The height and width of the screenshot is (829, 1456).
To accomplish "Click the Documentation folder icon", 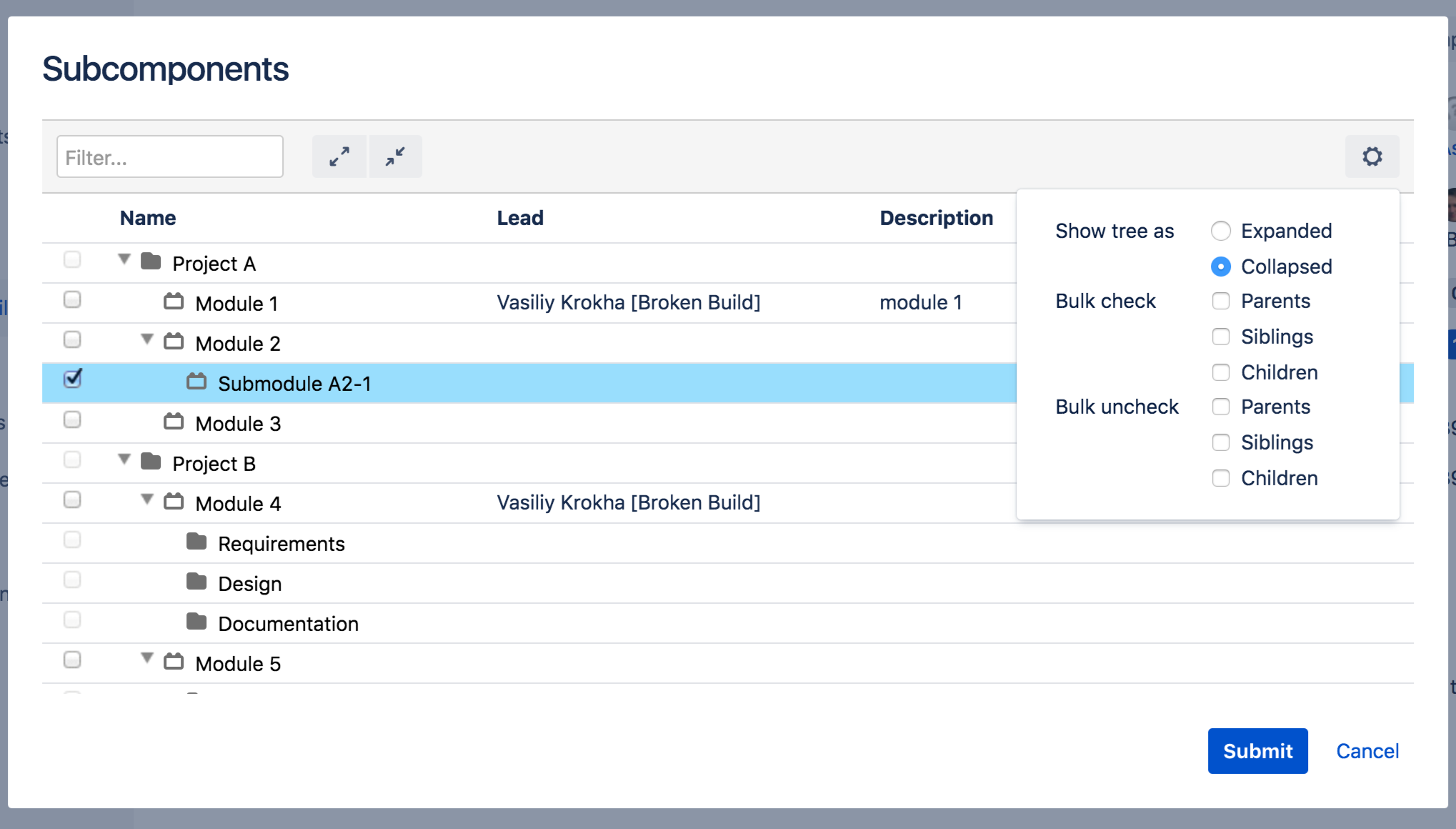I will [196, 622].
